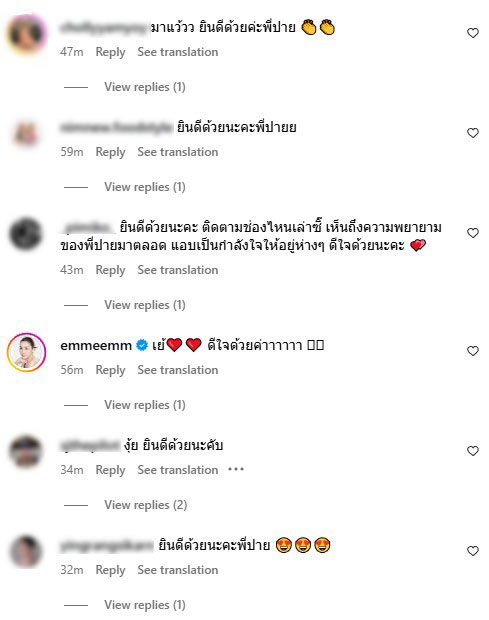The width and height of the screenshot is (489, 620).
Task: Show replies under the 32m comment
Action: (x=145, y=605)
